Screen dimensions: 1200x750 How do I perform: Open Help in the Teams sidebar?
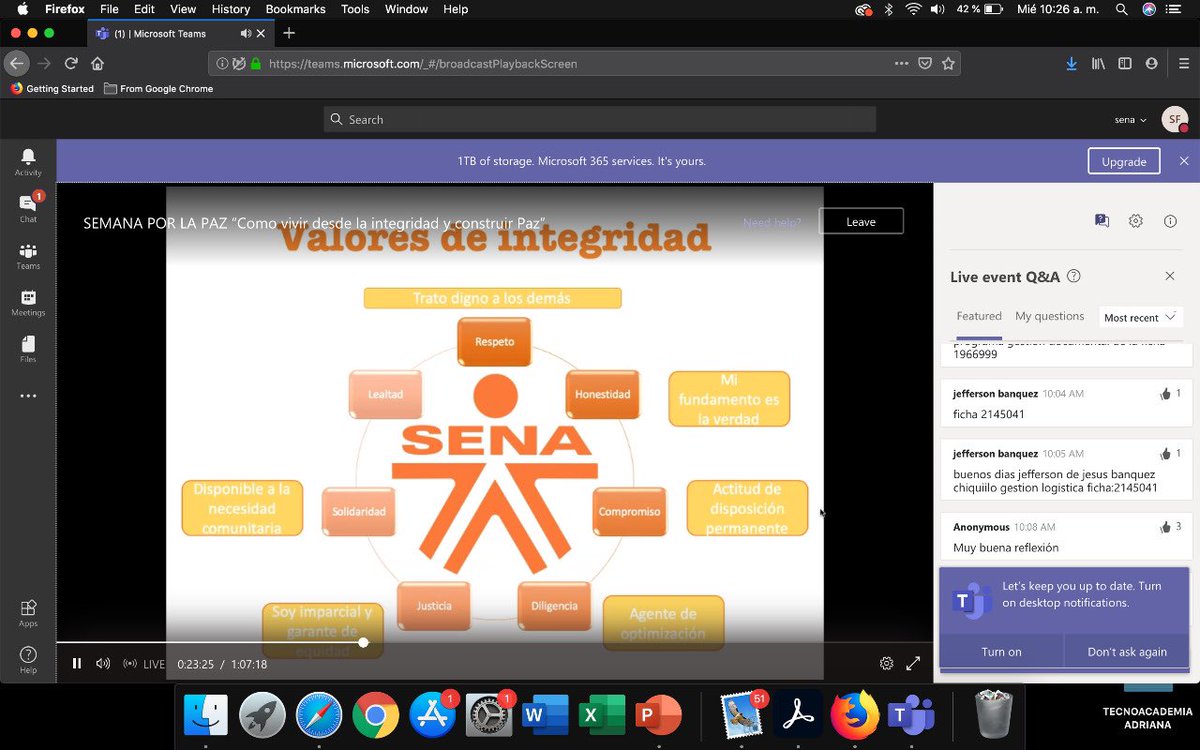(x=28, y=660)
